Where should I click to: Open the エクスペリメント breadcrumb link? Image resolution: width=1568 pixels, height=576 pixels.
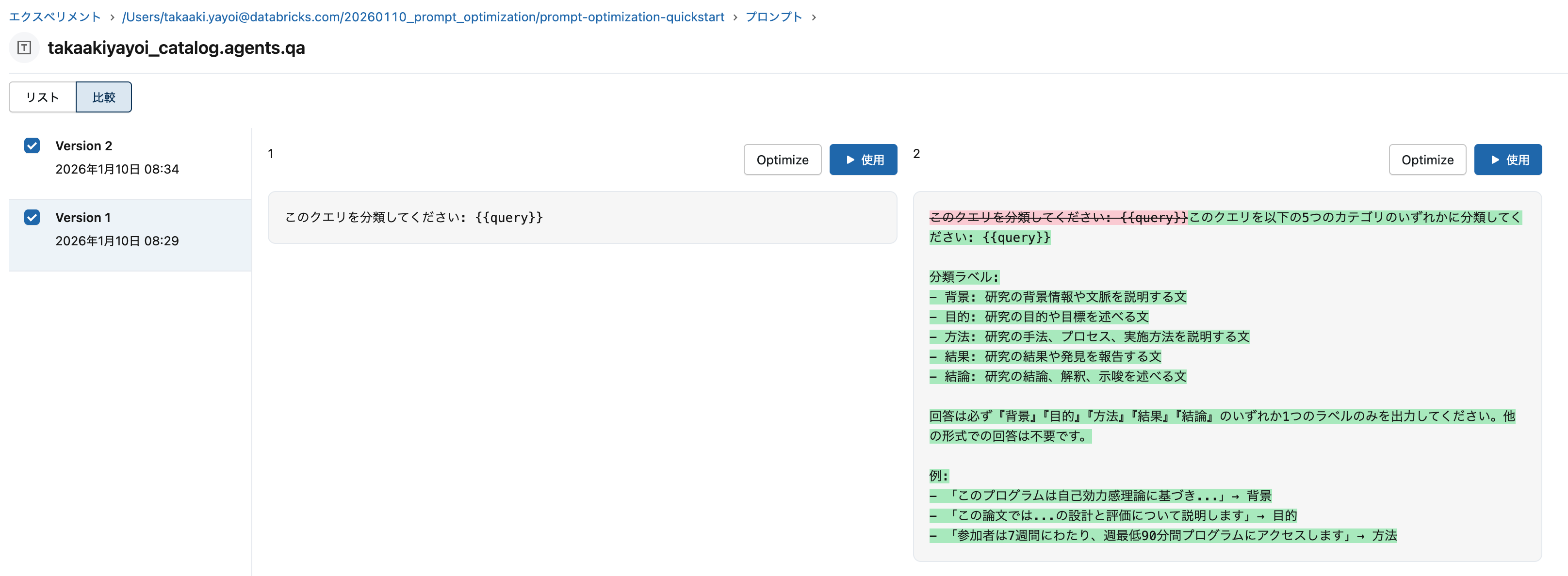53,16
